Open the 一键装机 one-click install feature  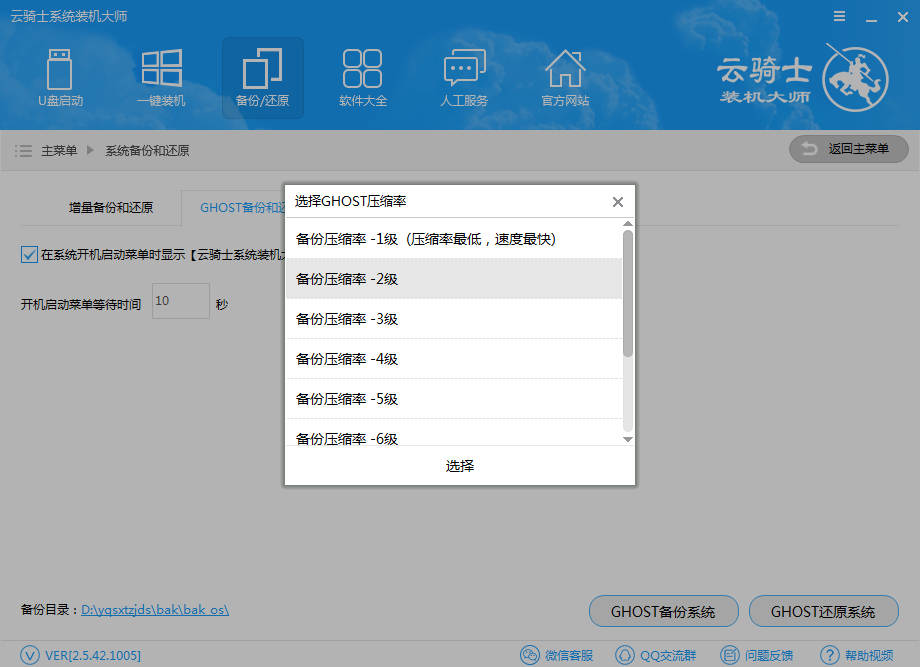[x=161, y=78]
